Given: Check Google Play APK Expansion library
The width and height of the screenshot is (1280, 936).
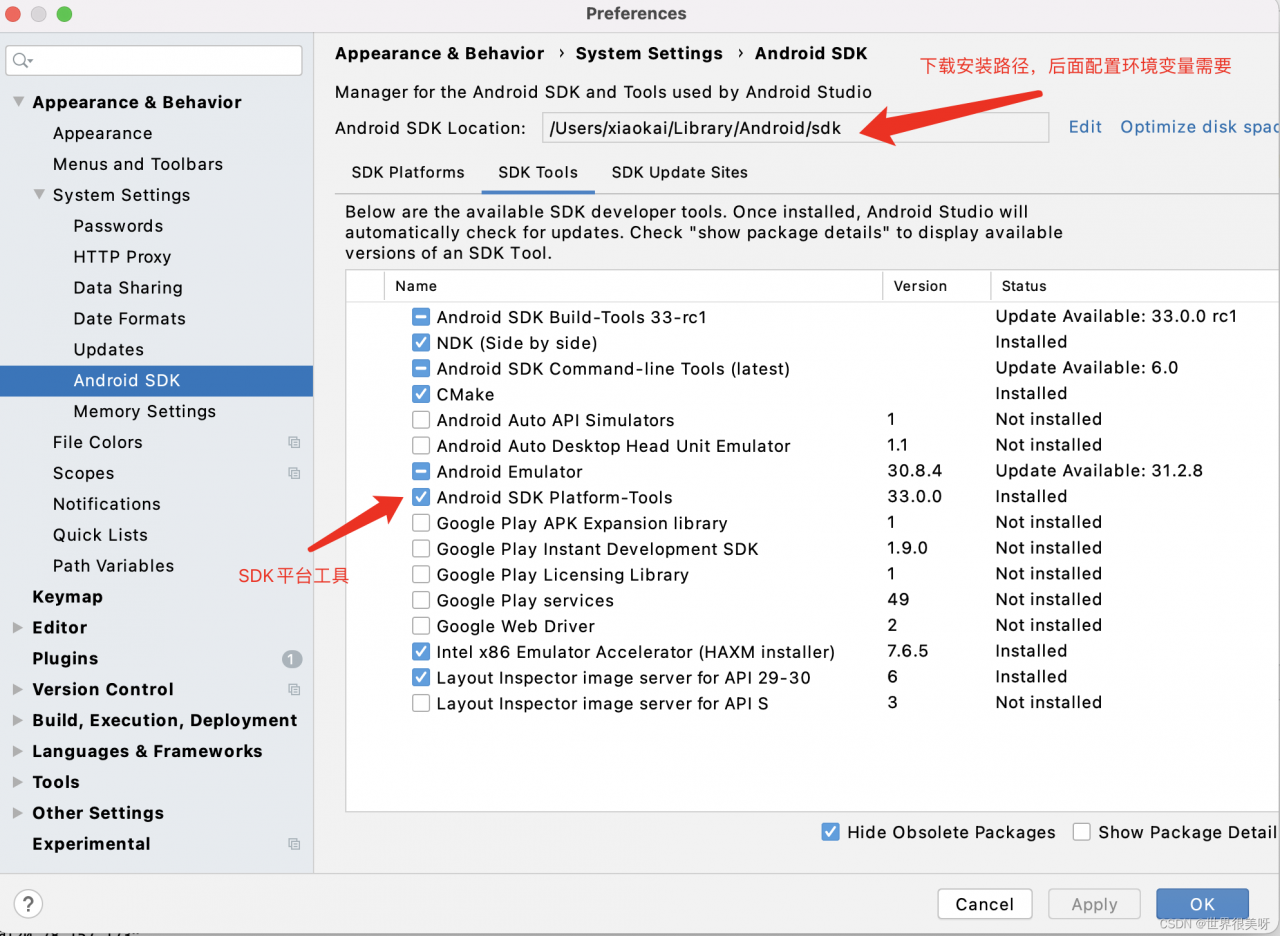Looking at the screenshot, I should point(421,523).
